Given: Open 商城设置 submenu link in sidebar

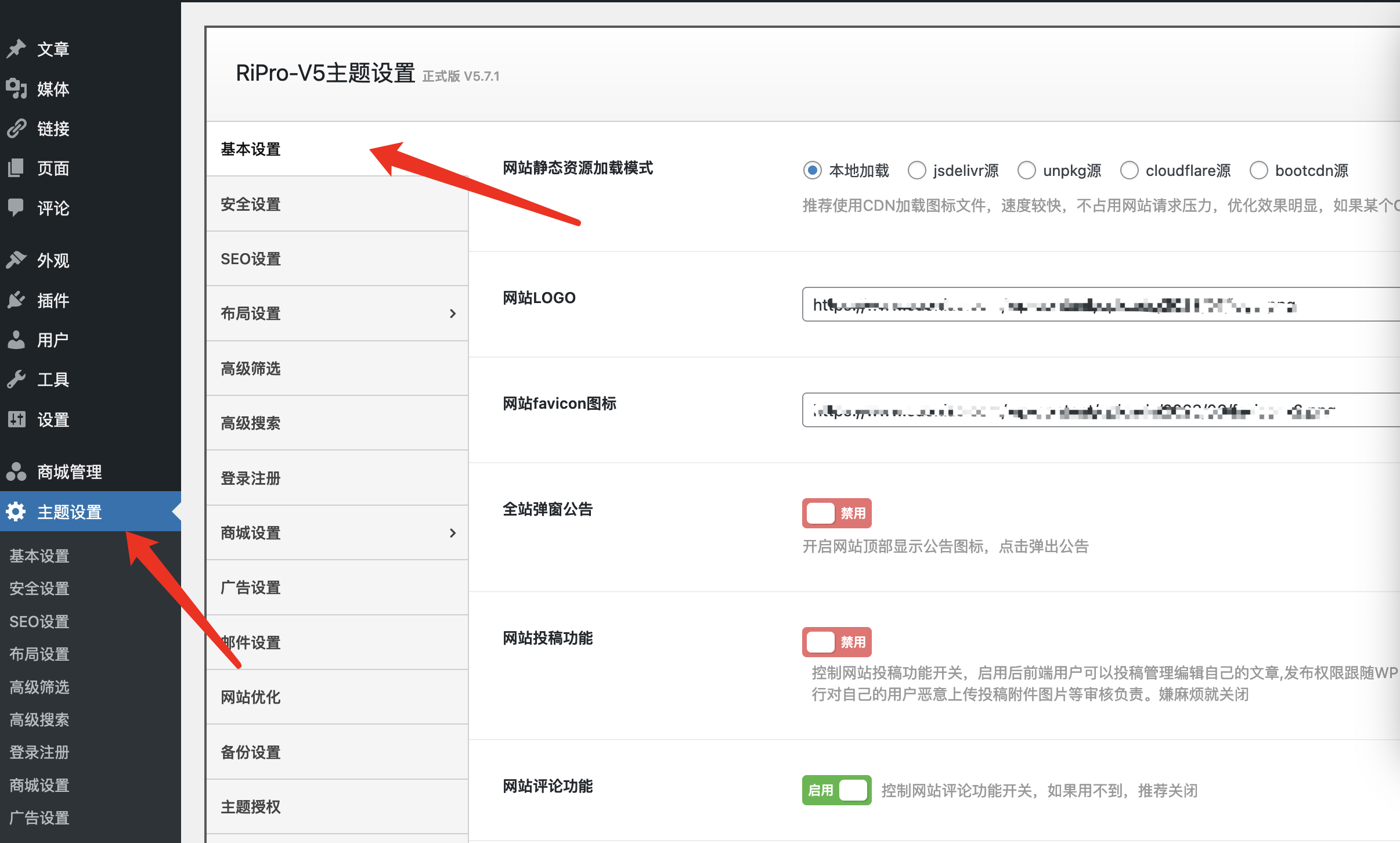Looking at the screenshot, I should tap(39, 785).
